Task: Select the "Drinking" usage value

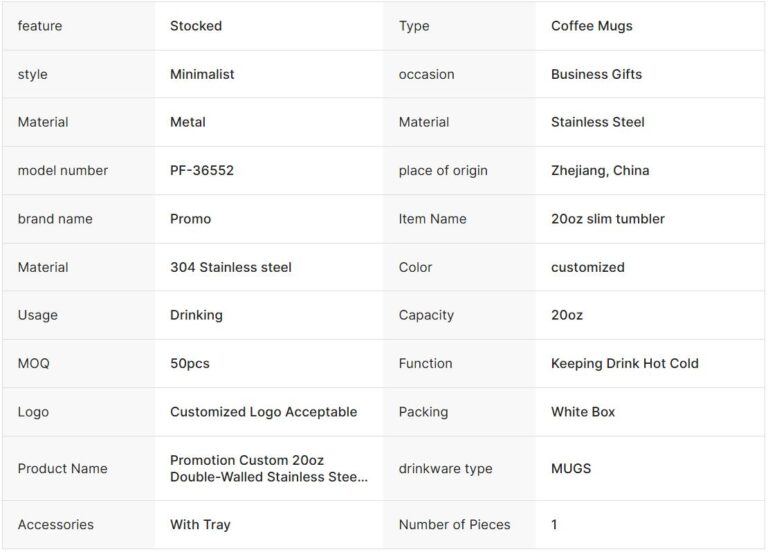Action: pos(196,315)
